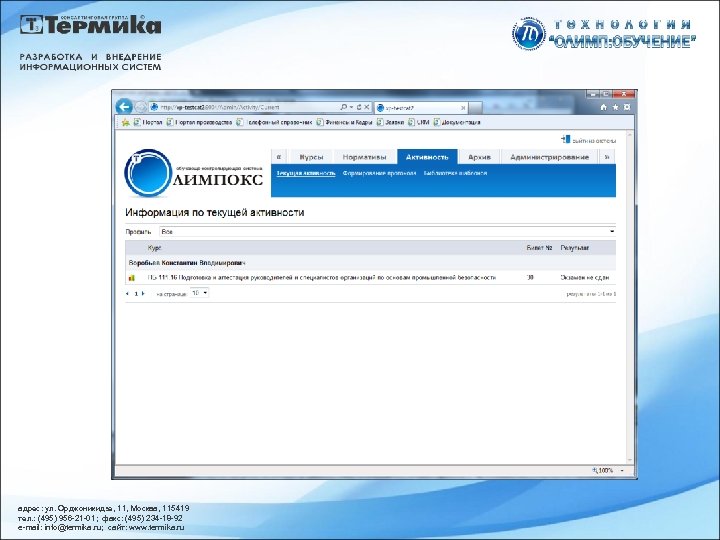Click the Экзамен не сдан result cell

585,278
